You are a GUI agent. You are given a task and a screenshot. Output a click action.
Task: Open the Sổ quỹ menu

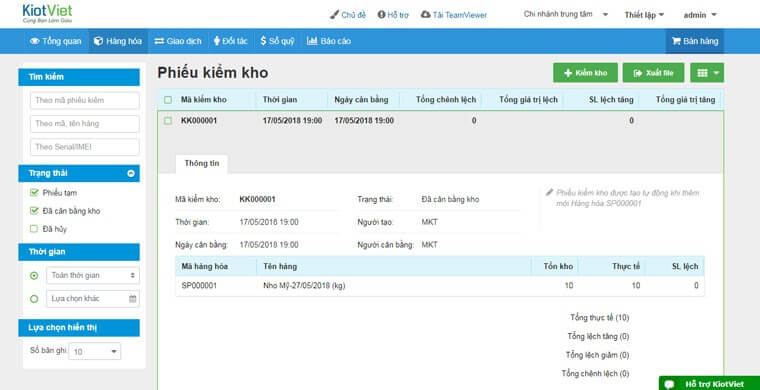[x=277, y=41]
